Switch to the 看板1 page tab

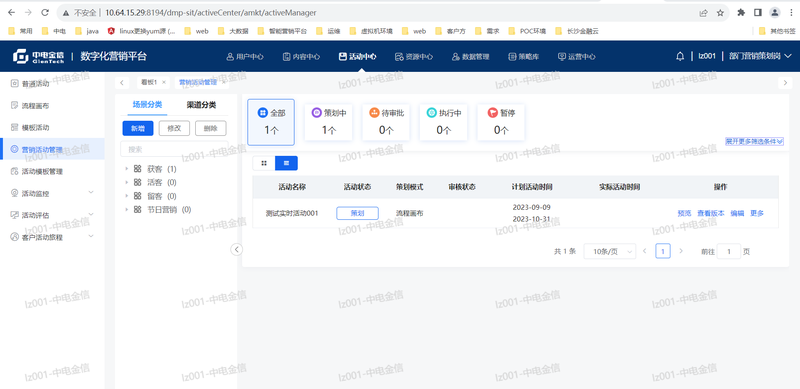click(x=148, y=82)
